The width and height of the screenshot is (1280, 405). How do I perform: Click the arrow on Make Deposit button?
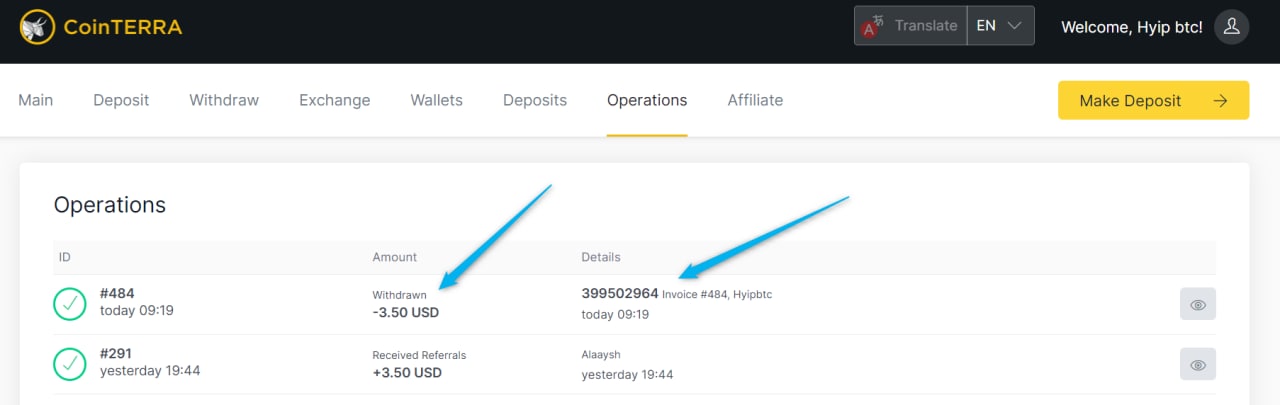pos(1220,100)
